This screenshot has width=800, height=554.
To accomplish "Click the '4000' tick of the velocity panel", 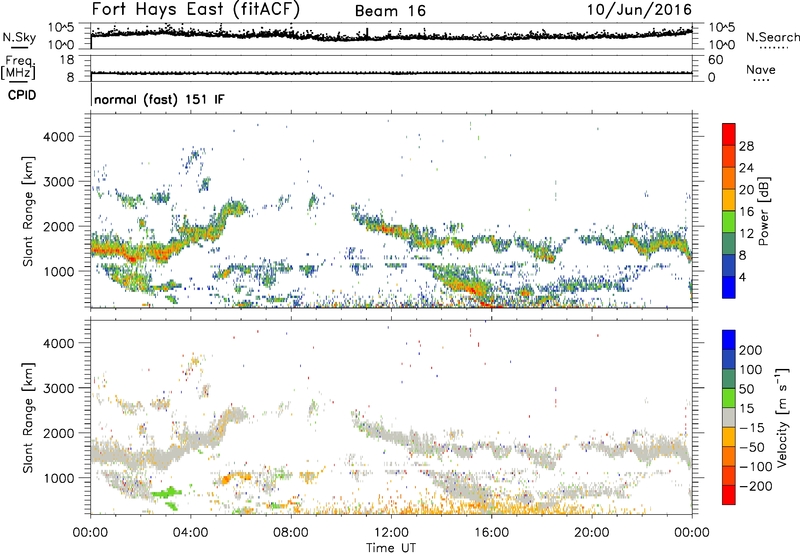I will (58, 343).
